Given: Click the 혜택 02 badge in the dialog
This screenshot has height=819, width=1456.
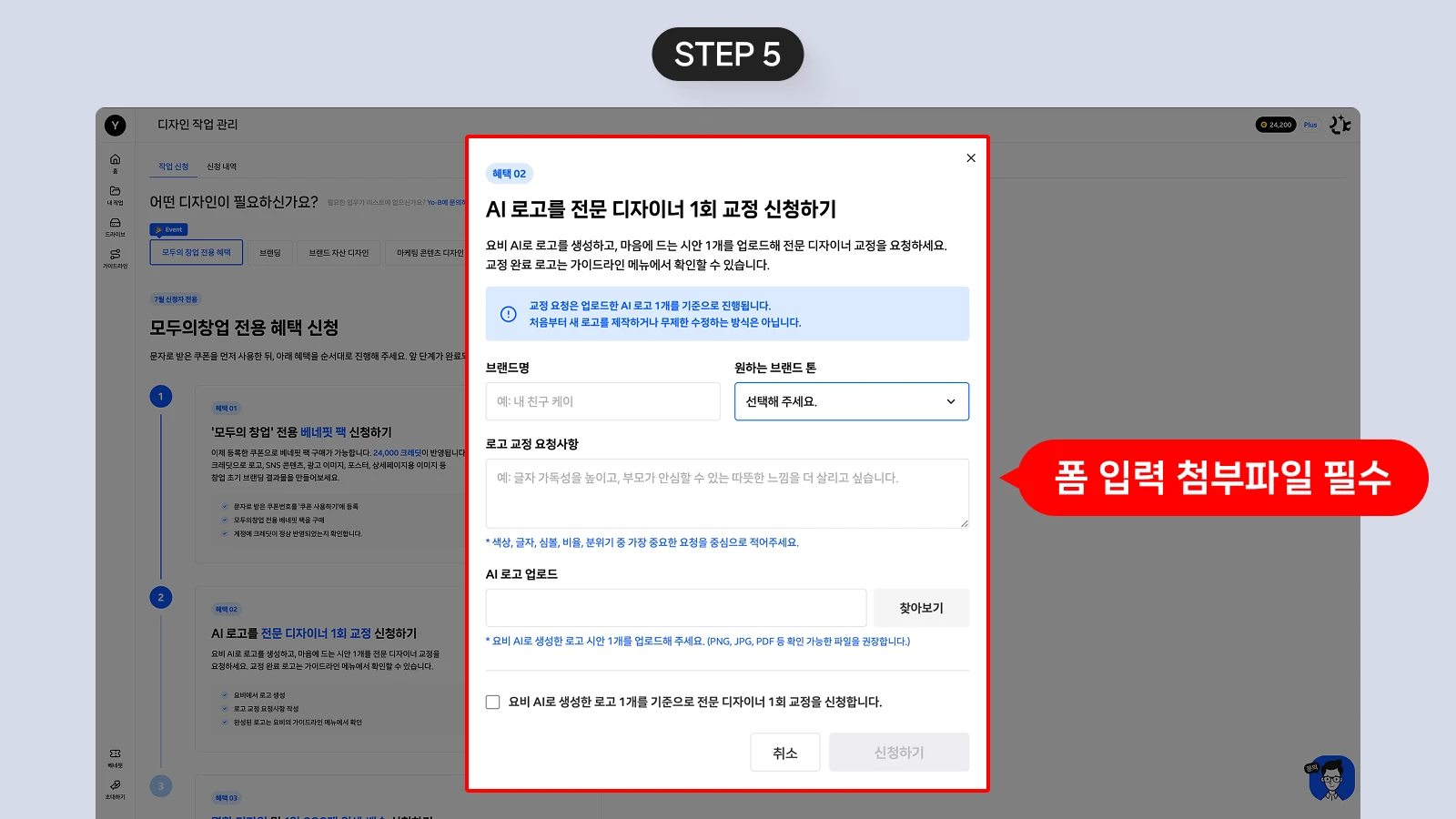Looking at the screenshot, I should click(x=510, y=174).
